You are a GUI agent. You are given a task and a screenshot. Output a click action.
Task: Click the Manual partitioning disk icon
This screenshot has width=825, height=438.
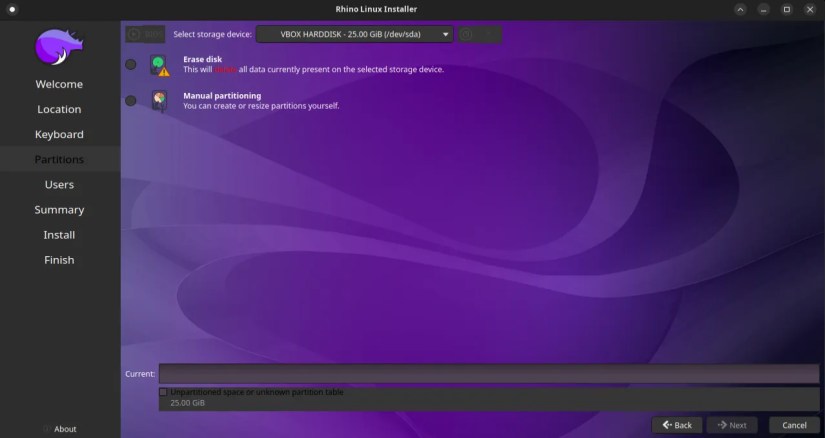159,101
